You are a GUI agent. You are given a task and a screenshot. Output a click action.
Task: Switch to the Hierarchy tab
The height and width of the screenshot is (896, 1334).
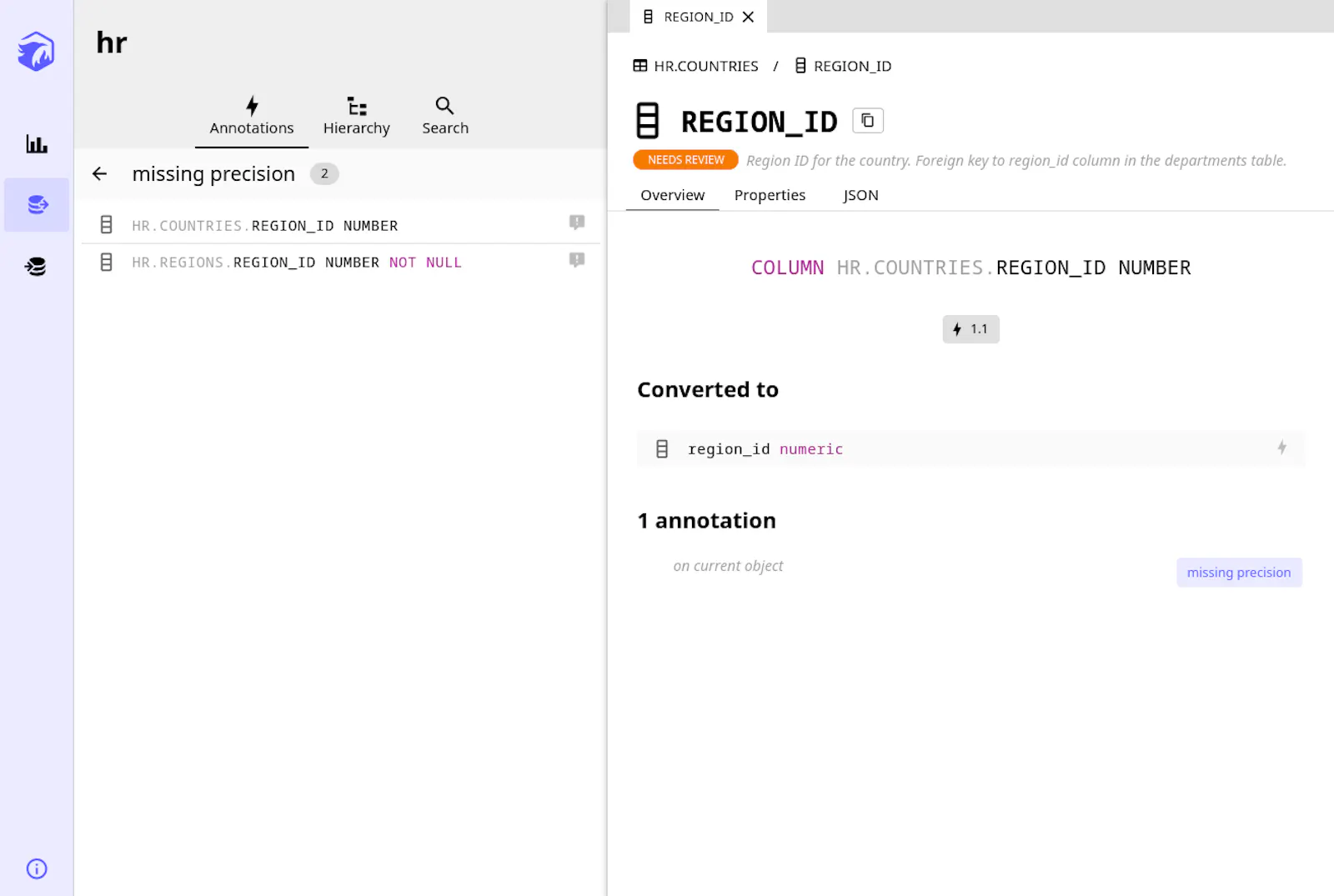357,116
